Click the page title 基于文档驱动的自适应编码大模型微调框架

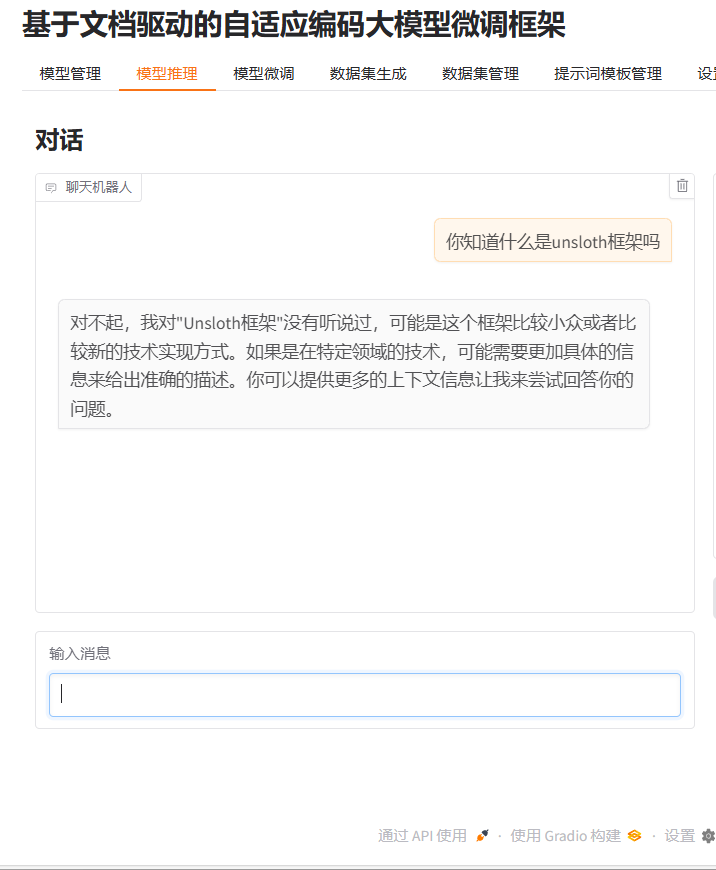(294, 24)
